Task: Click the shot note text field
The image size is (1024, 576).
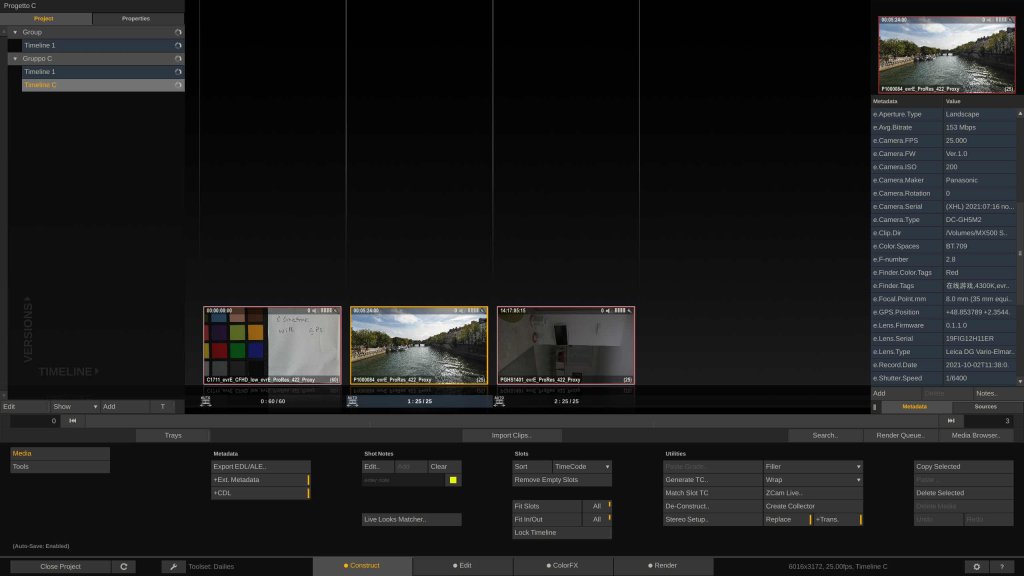Action: (x=404, y=480)
